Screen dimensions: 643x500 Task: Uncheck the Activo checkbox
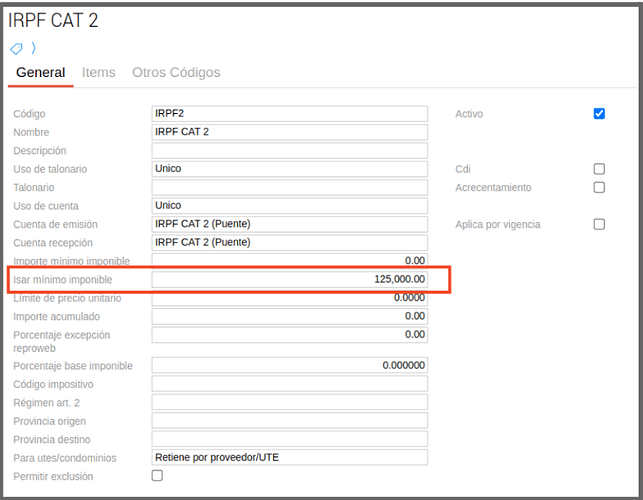click(x=599, y=114)
